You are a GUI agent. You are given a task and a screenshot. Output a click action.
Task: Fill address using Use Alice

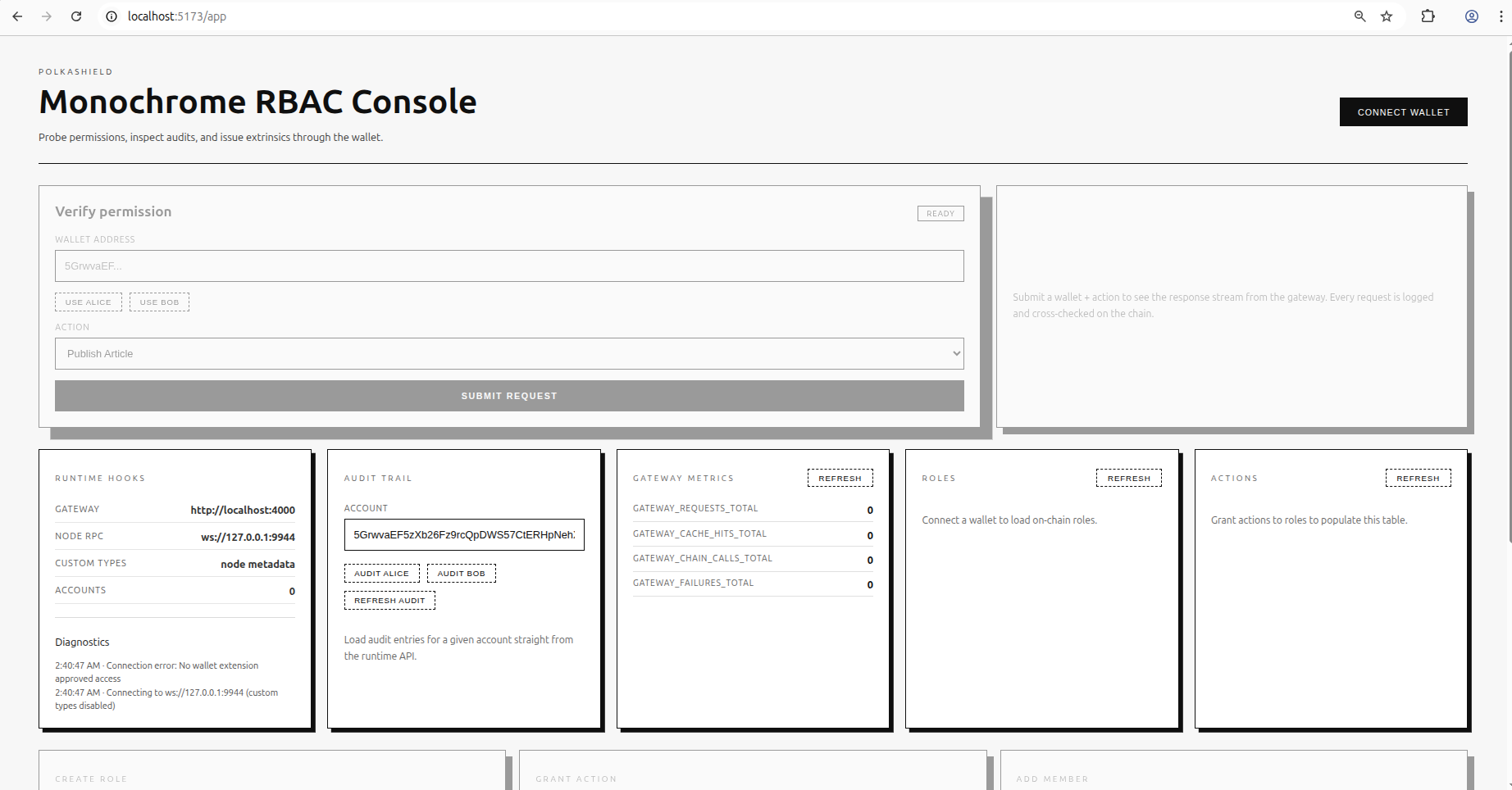tap(89, 302)
